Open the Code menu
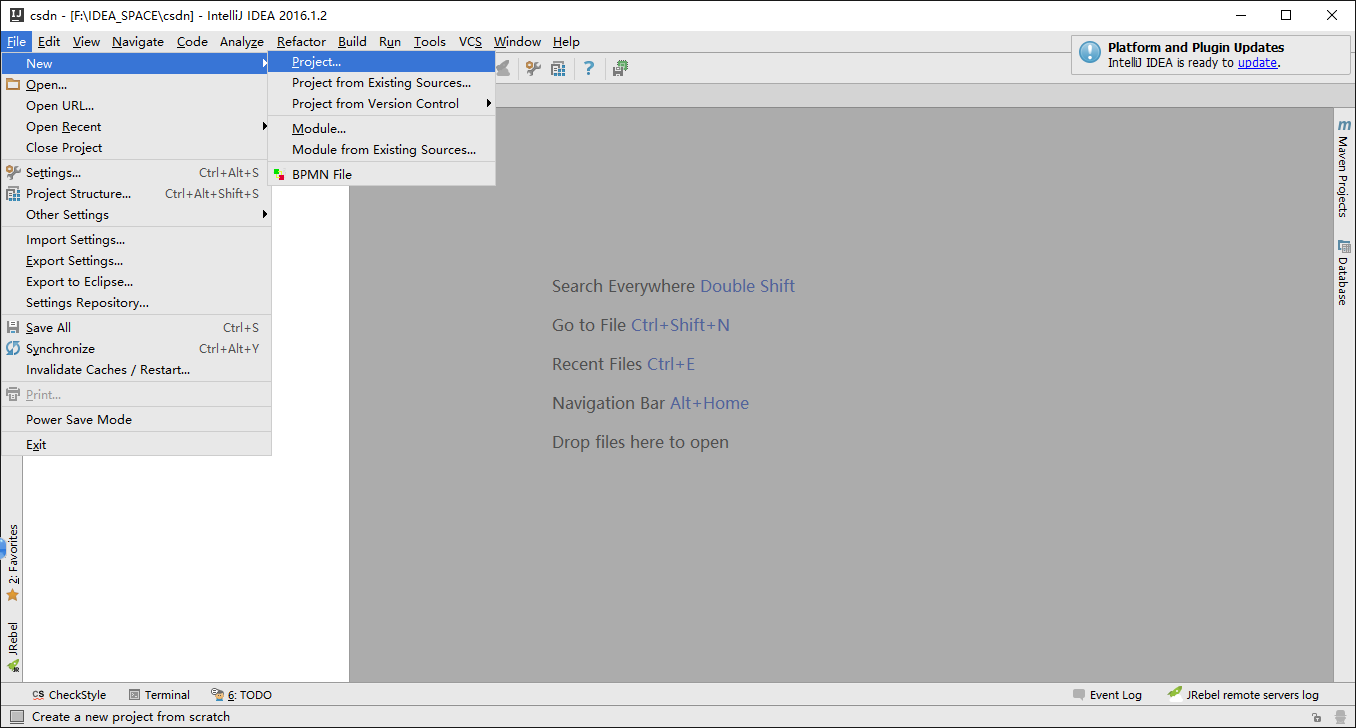Image resolution: width=1356 pixels, height=728 pixels. click(192, 42)
